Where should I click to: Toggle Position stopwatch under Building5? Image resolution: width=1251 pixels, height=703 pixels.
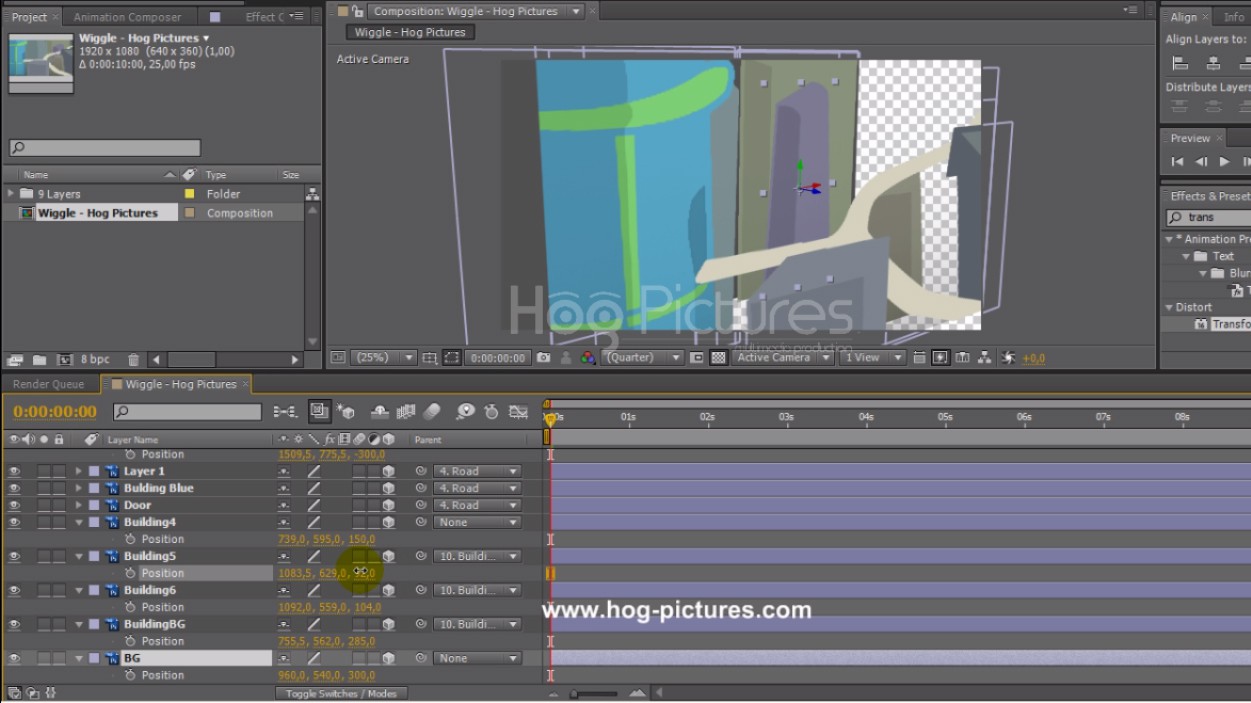click(130, 573)
